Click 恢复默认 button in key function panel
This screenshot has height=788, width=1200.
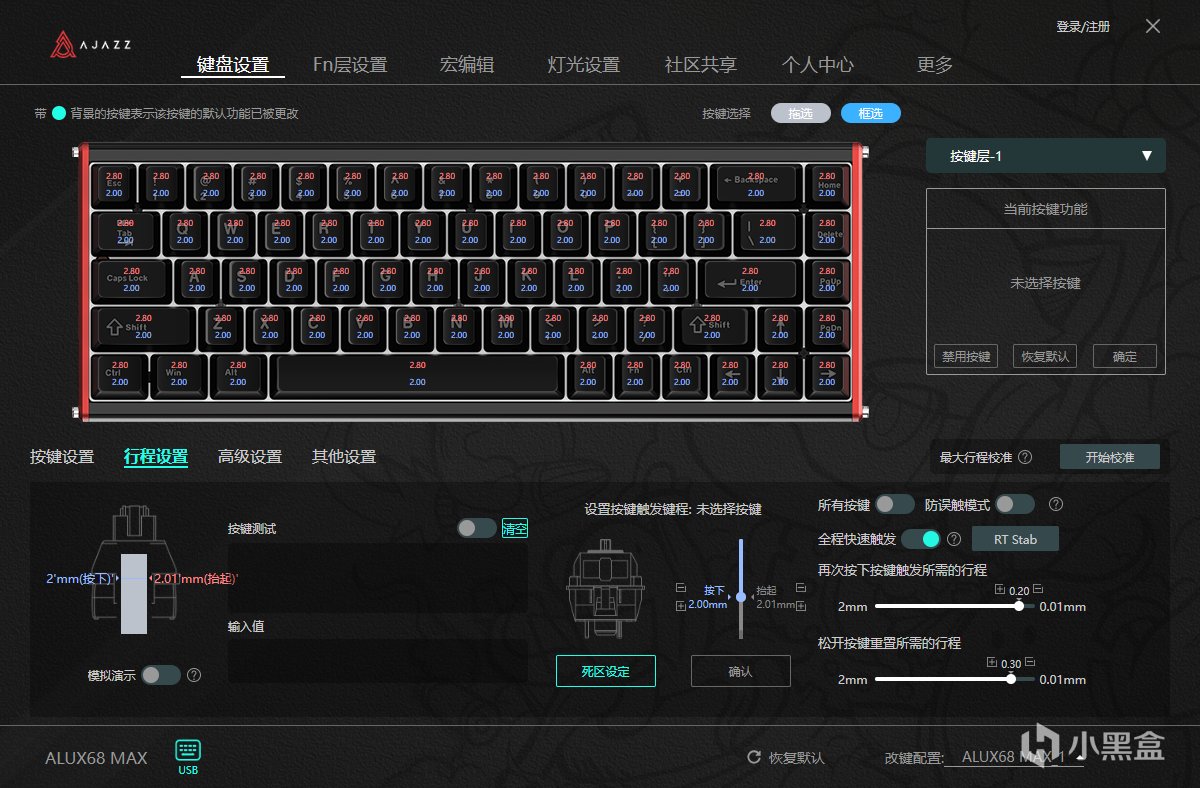(x=1045, y=356)
